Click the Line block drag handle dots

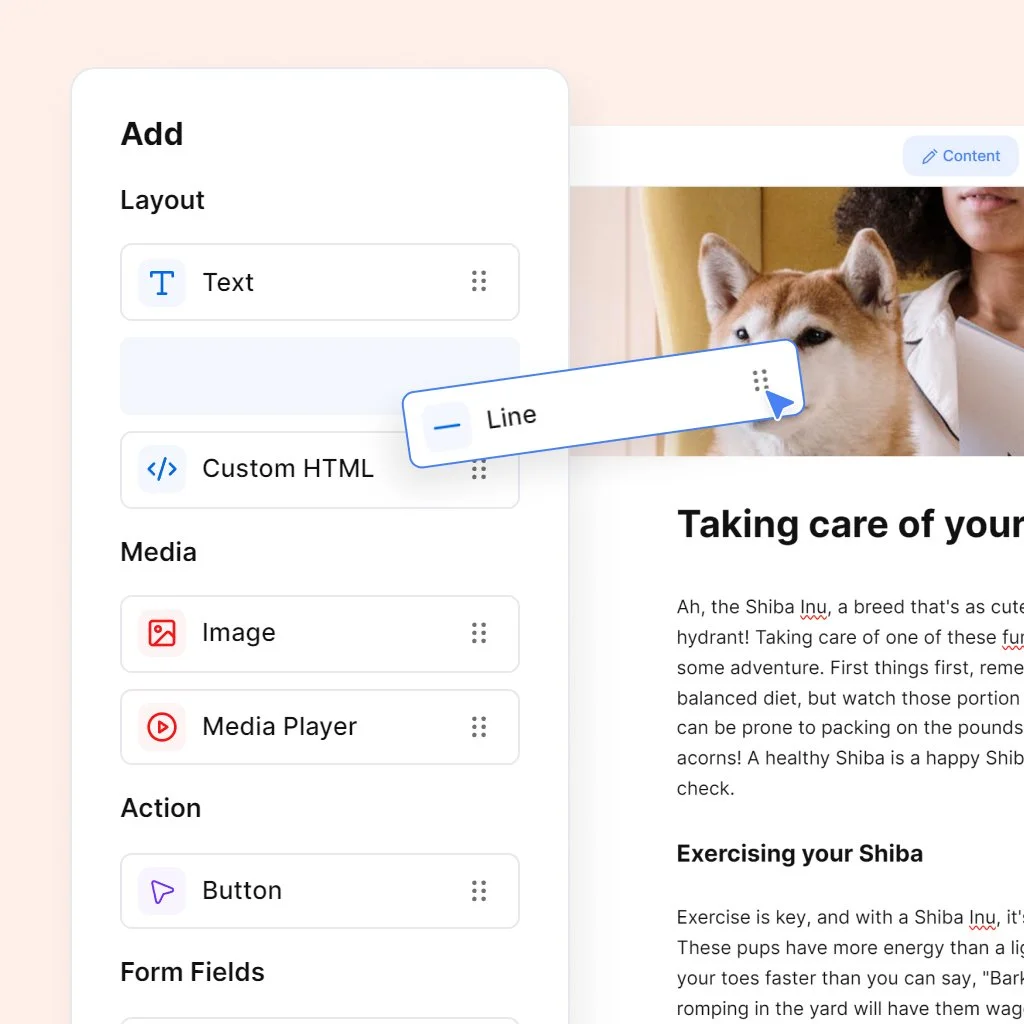click(760, 380)
